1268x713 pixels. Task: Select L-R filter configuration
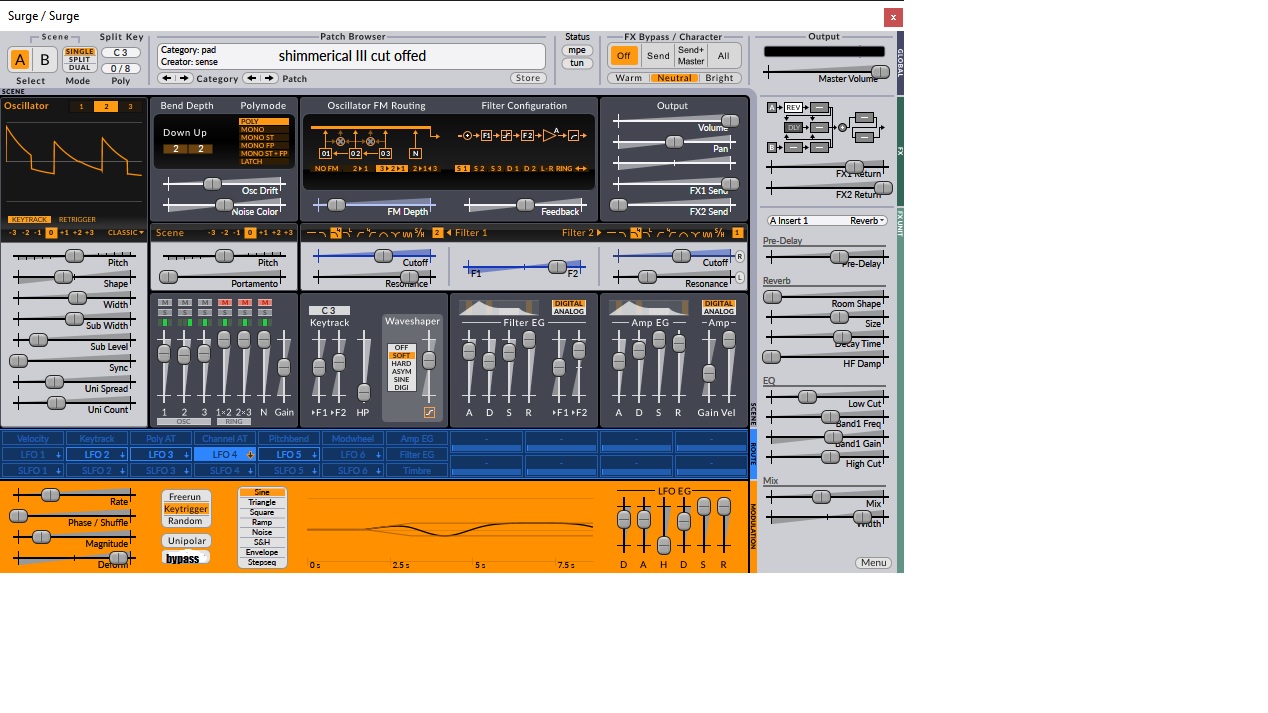click(546, 169)
